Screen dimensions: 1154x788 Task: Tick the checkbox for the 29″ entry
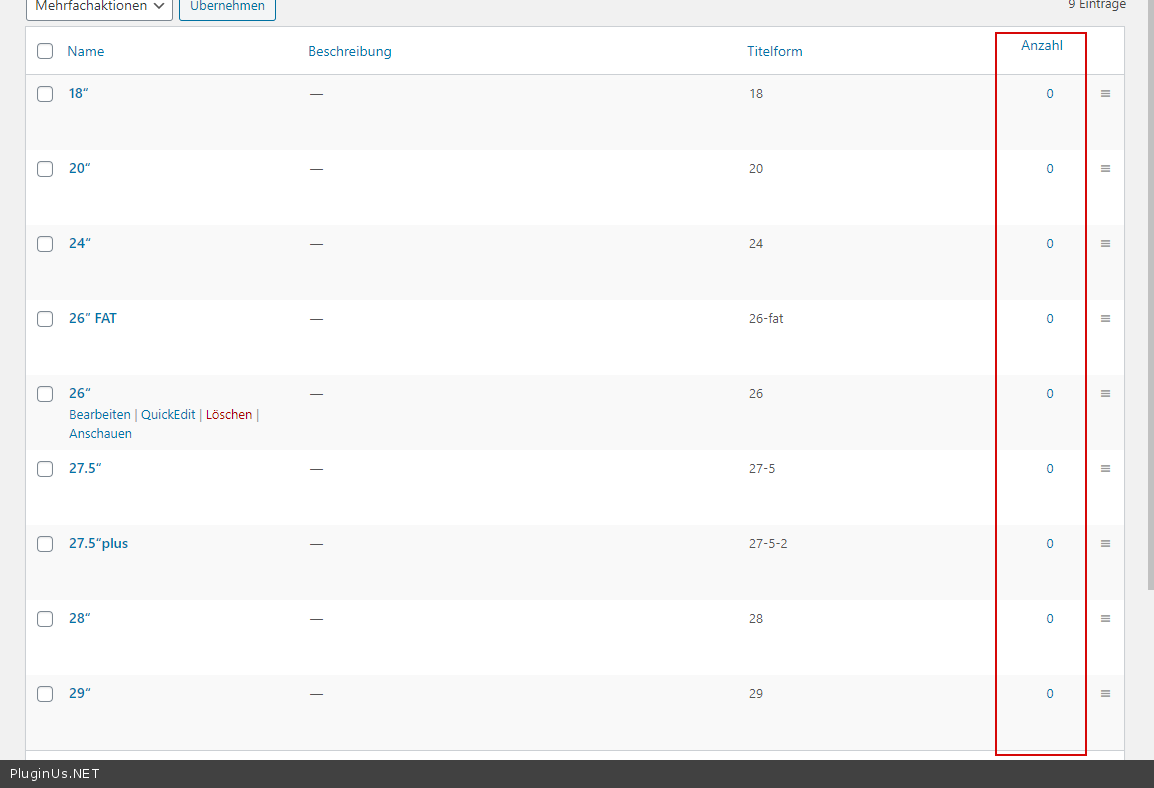pyautogui.click(x=45, y=694)
